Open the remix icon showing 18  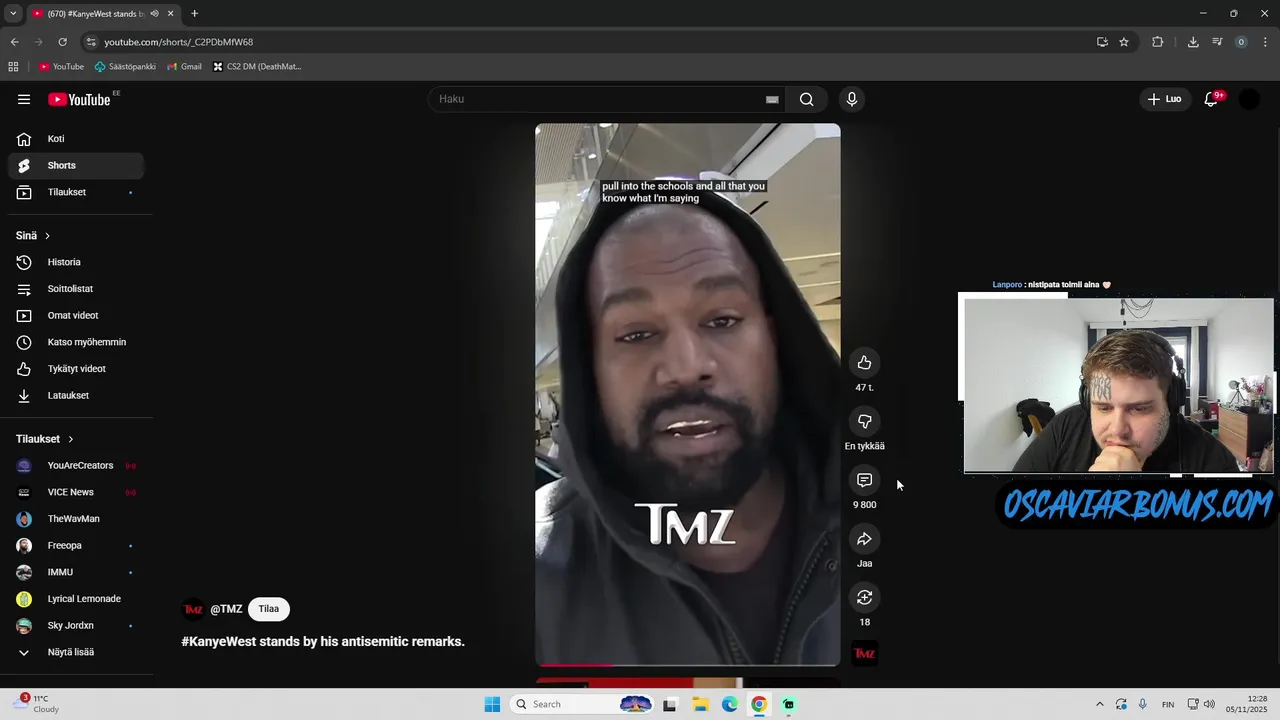(865, 597)
